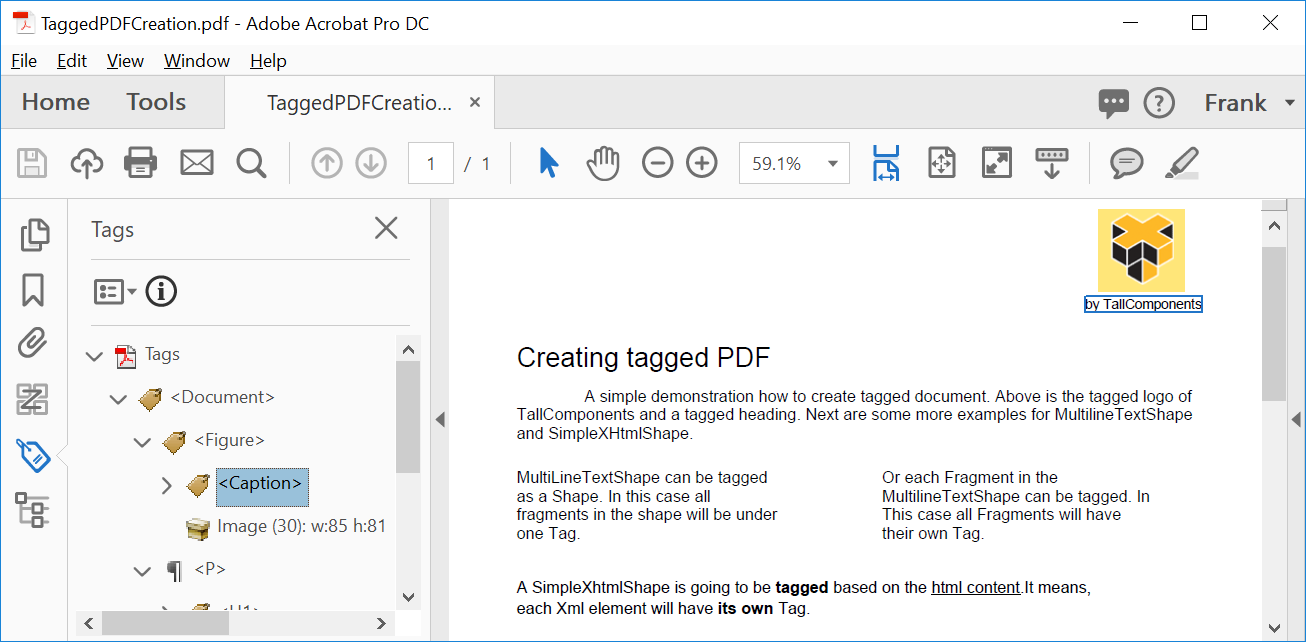Click the Send file by email envelope icon
Screen dimensions: 1307x642
(x=197, y=163)
